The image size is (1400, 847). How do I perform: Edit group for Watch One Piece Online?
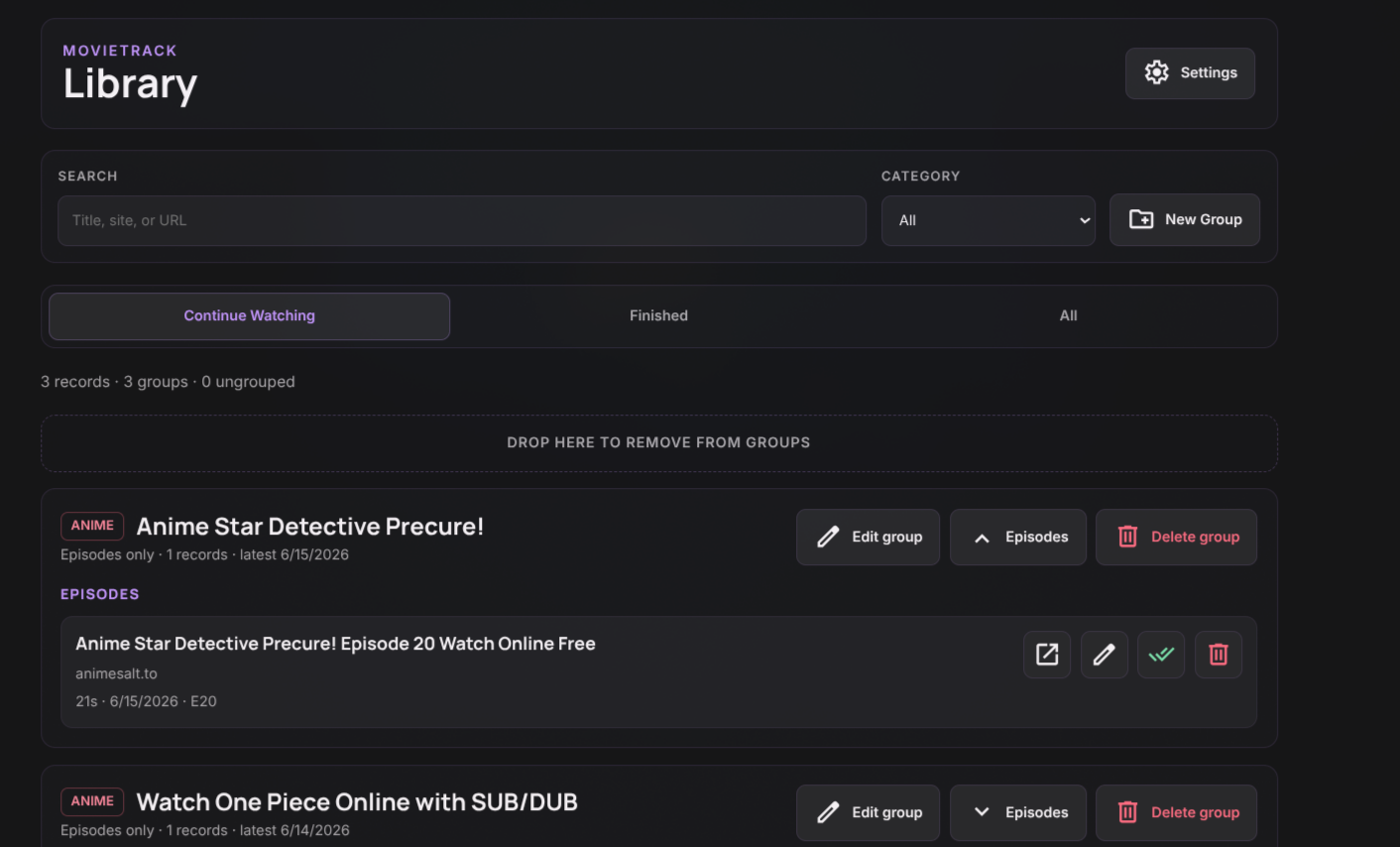(868, 813)
